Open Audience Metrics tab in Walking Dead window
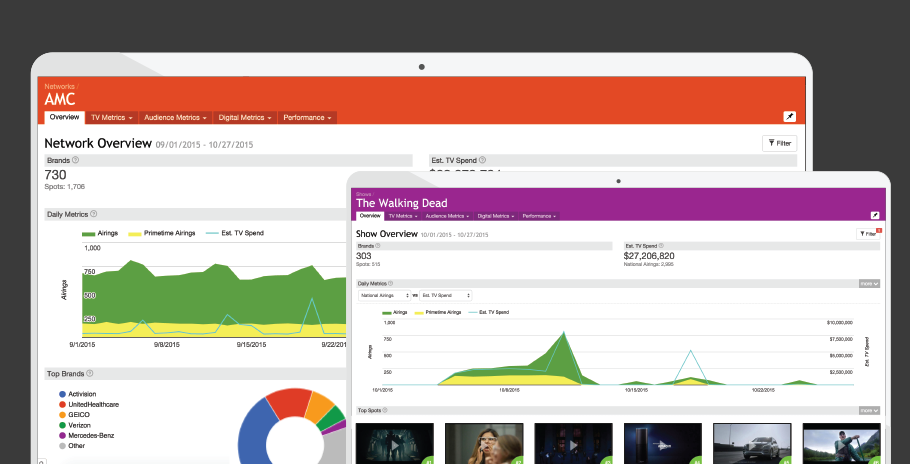This screenshot has height=464, width=910. pos(447,216)
